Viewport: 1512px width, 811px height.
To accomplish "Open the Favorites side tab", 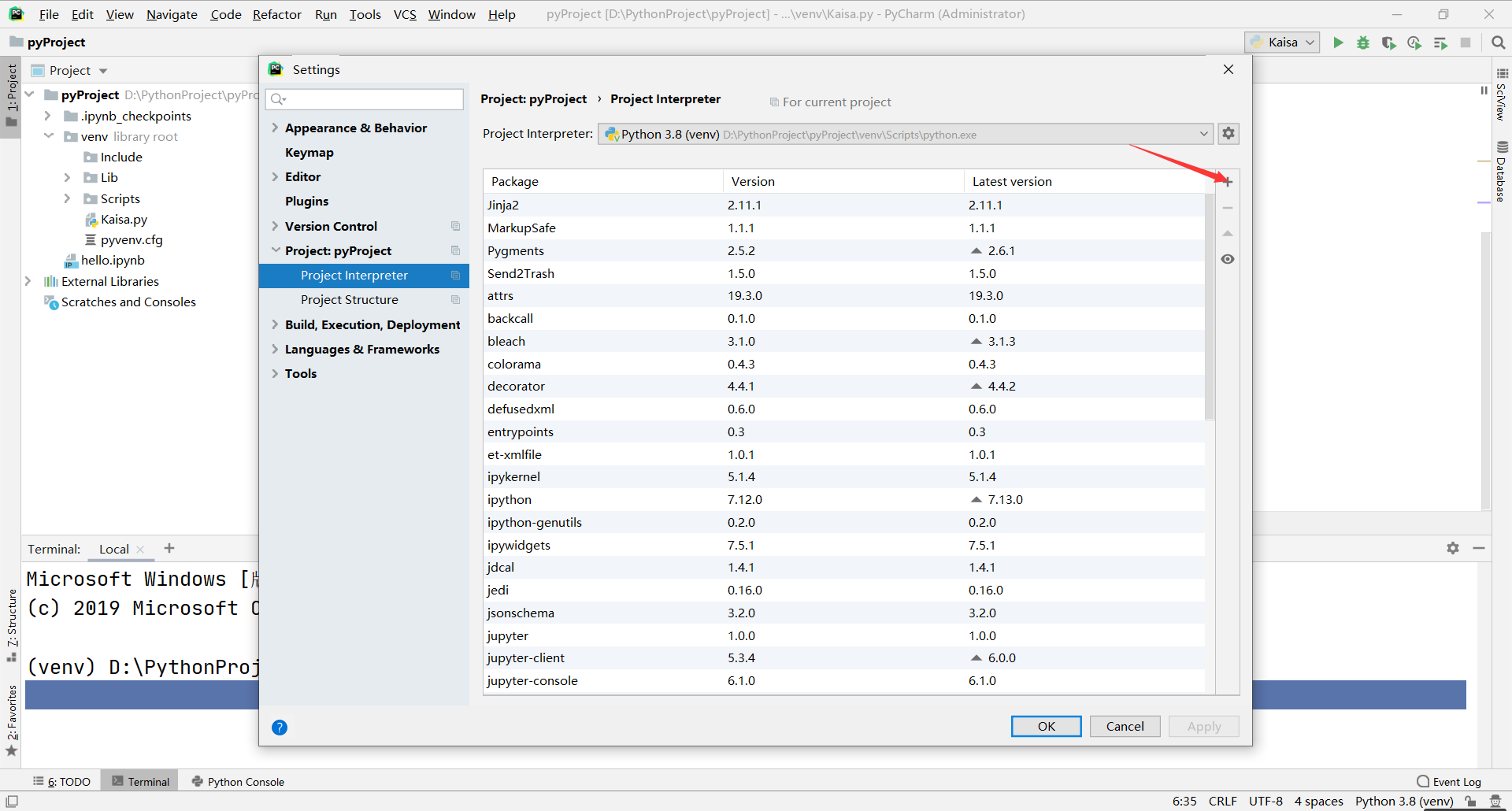I will pos(12,720).
